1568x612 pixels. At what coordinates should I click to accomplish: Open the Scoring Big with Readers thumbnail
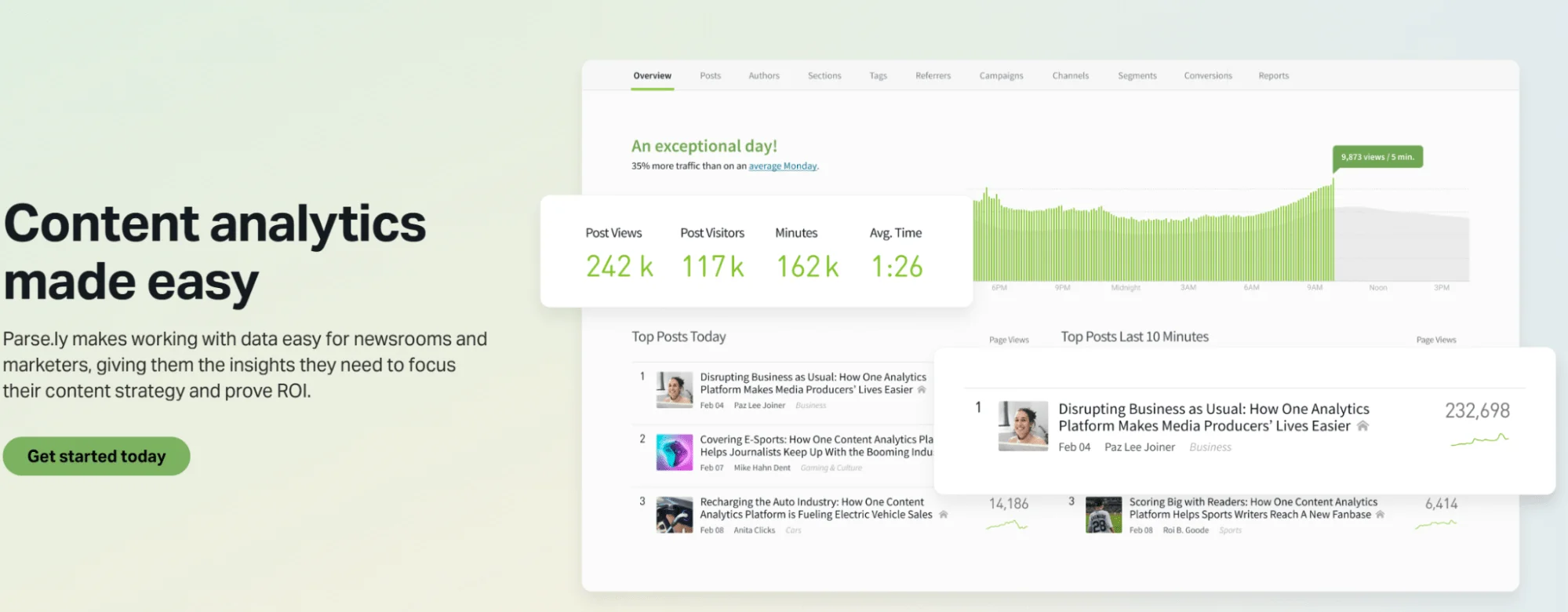[x=1104, y=515]
